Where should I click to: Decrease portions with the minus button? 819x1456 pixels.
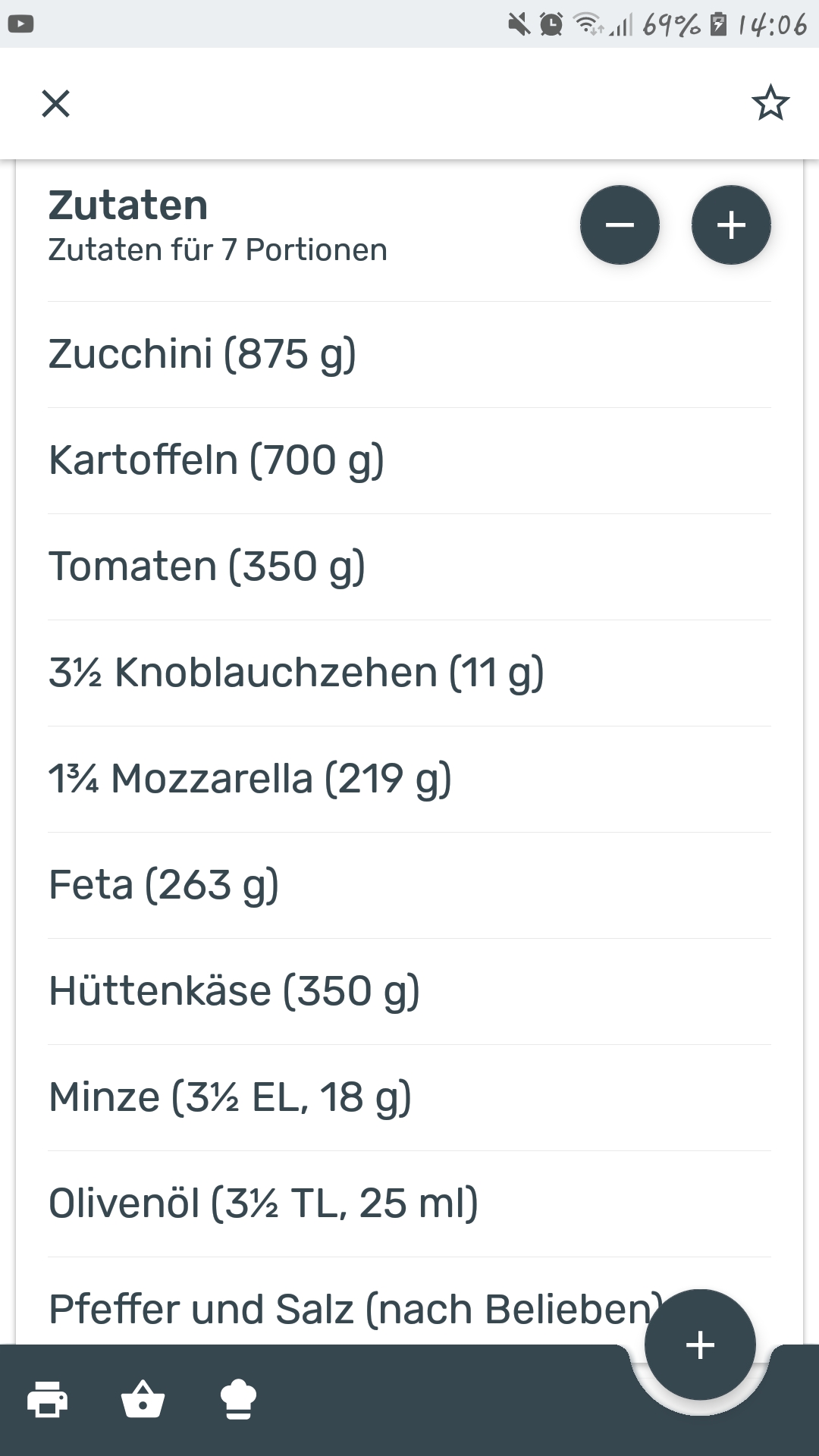point(620,225)
